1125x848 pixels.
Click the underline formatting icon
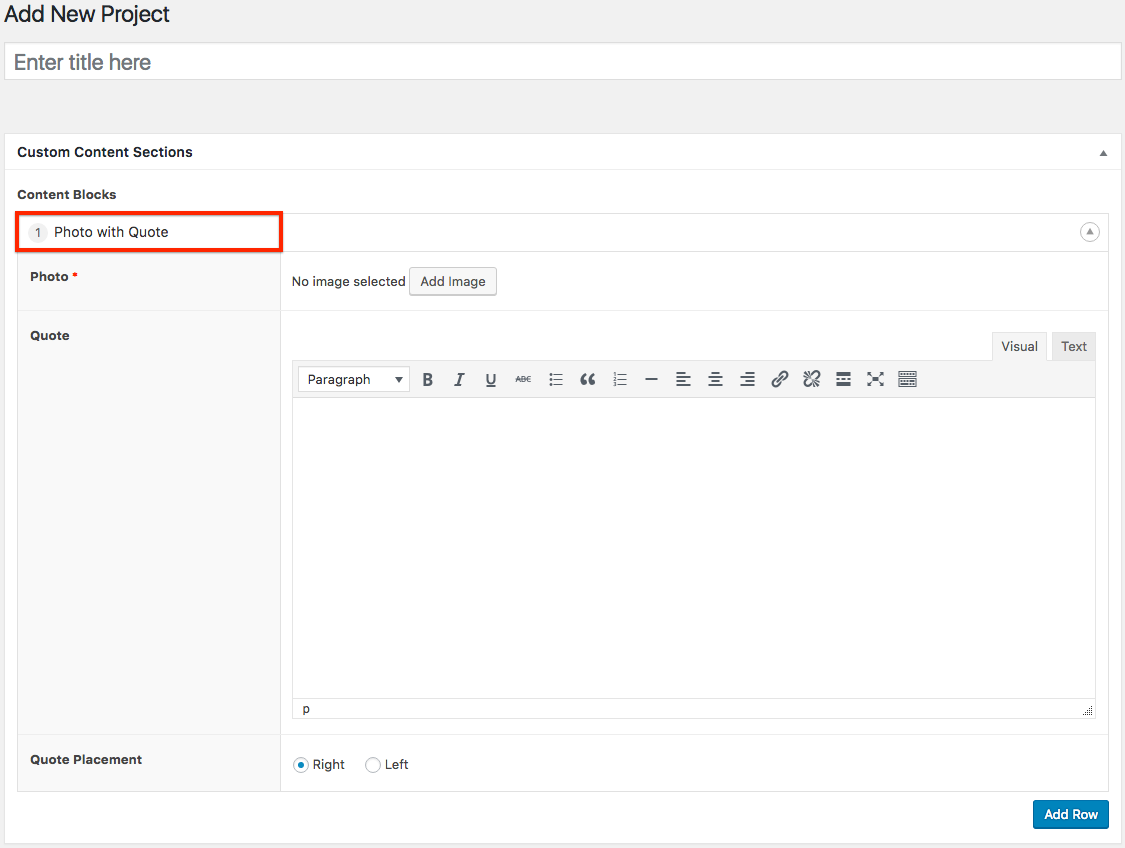click(491, 380)
